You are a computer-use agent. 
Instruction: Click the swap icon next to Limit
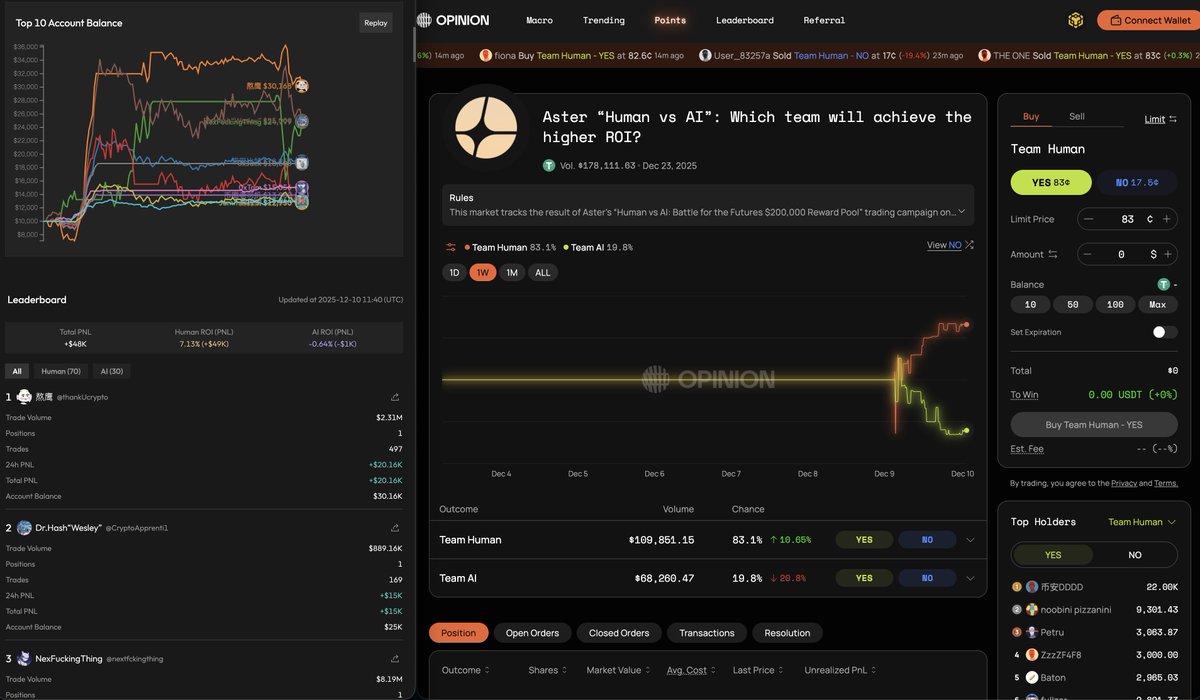(x=1174, y=119)
